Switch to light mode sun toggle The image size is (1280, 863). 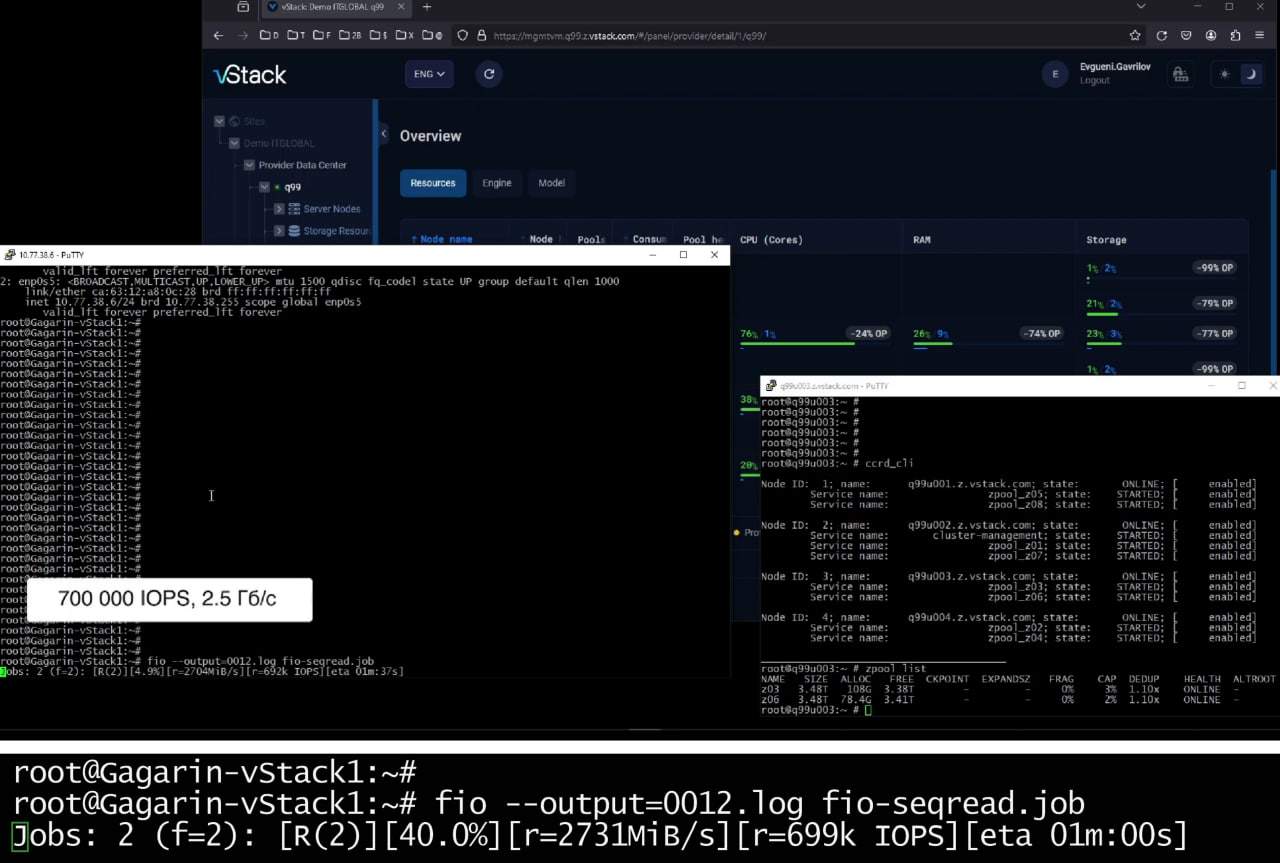click(x=1224, y=74)
